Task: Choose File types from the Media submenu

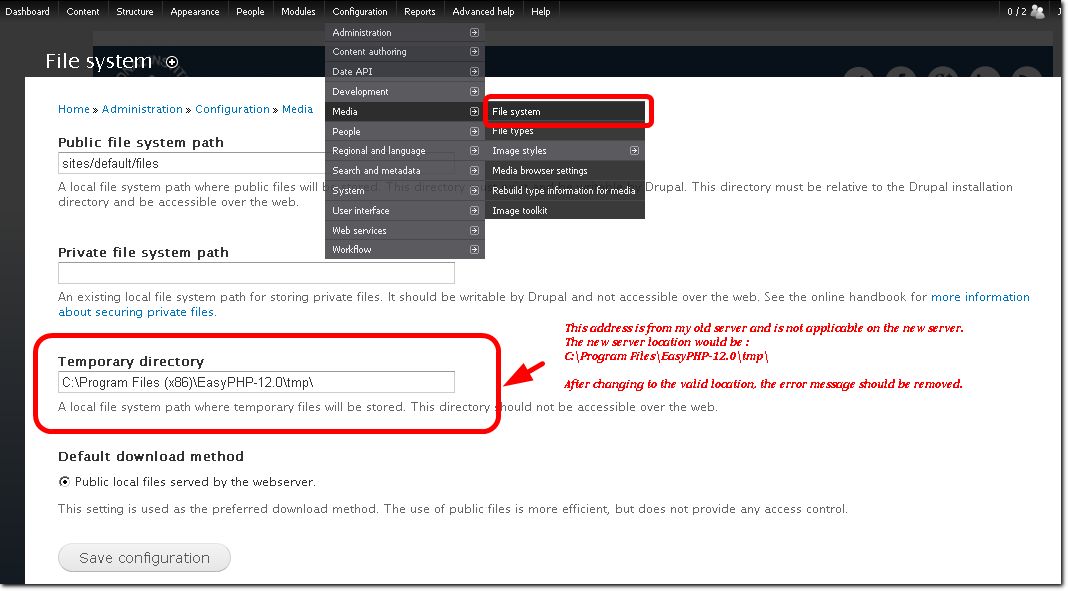Action: [x=513, y=131]
